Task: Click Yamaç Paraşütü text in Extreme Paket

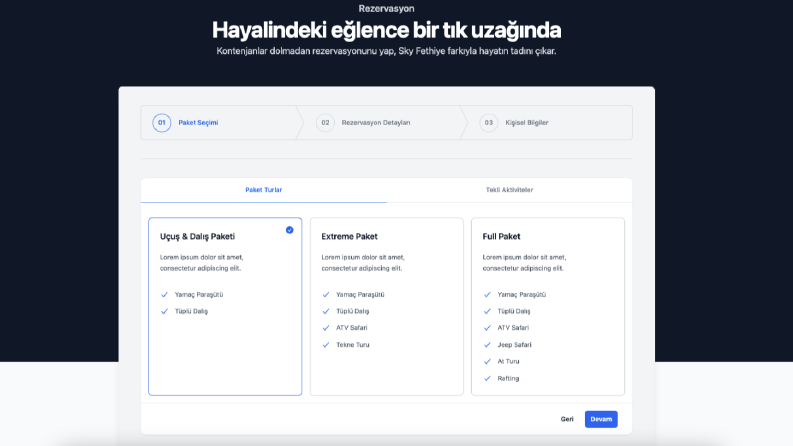Action: coord(360,294)
